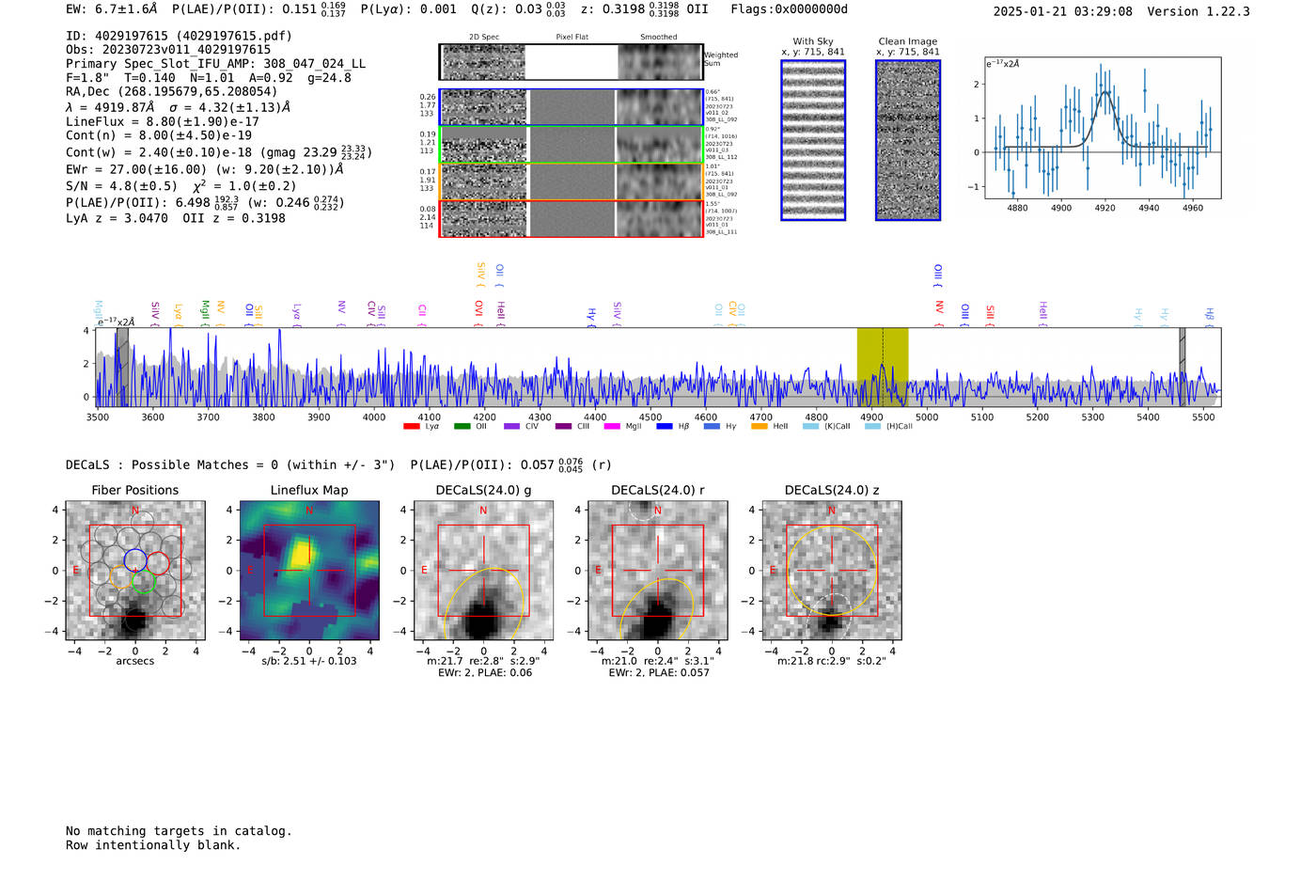Click the timestamp "2025-01-21 03:29:08"
This screenshot has height=896, width=1316.
[1063, 12]
